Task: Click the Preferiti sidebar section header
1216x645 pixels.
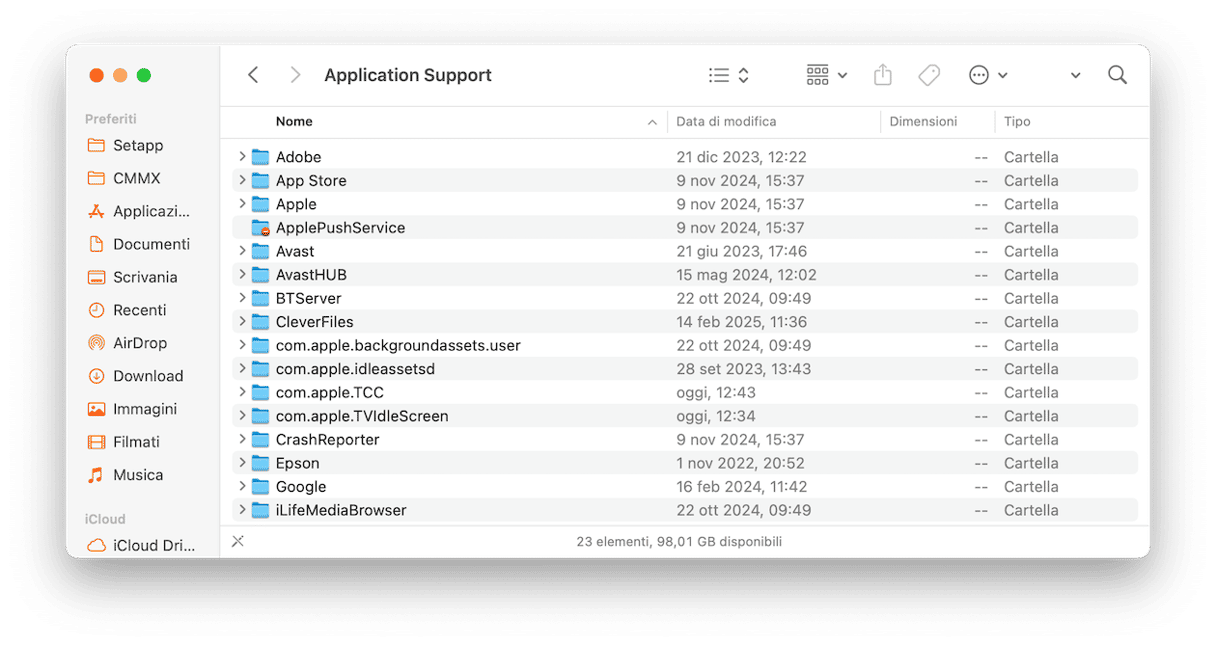Action: 111,119
